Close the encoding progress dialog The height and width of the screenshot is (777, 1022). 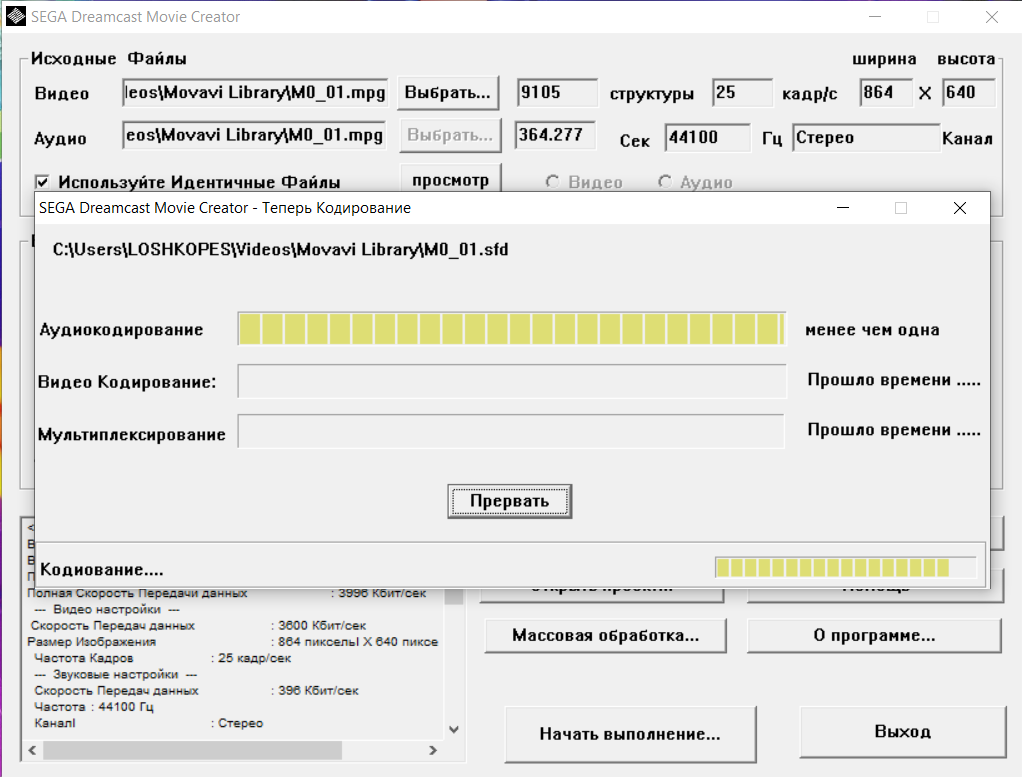pos(959,208)
